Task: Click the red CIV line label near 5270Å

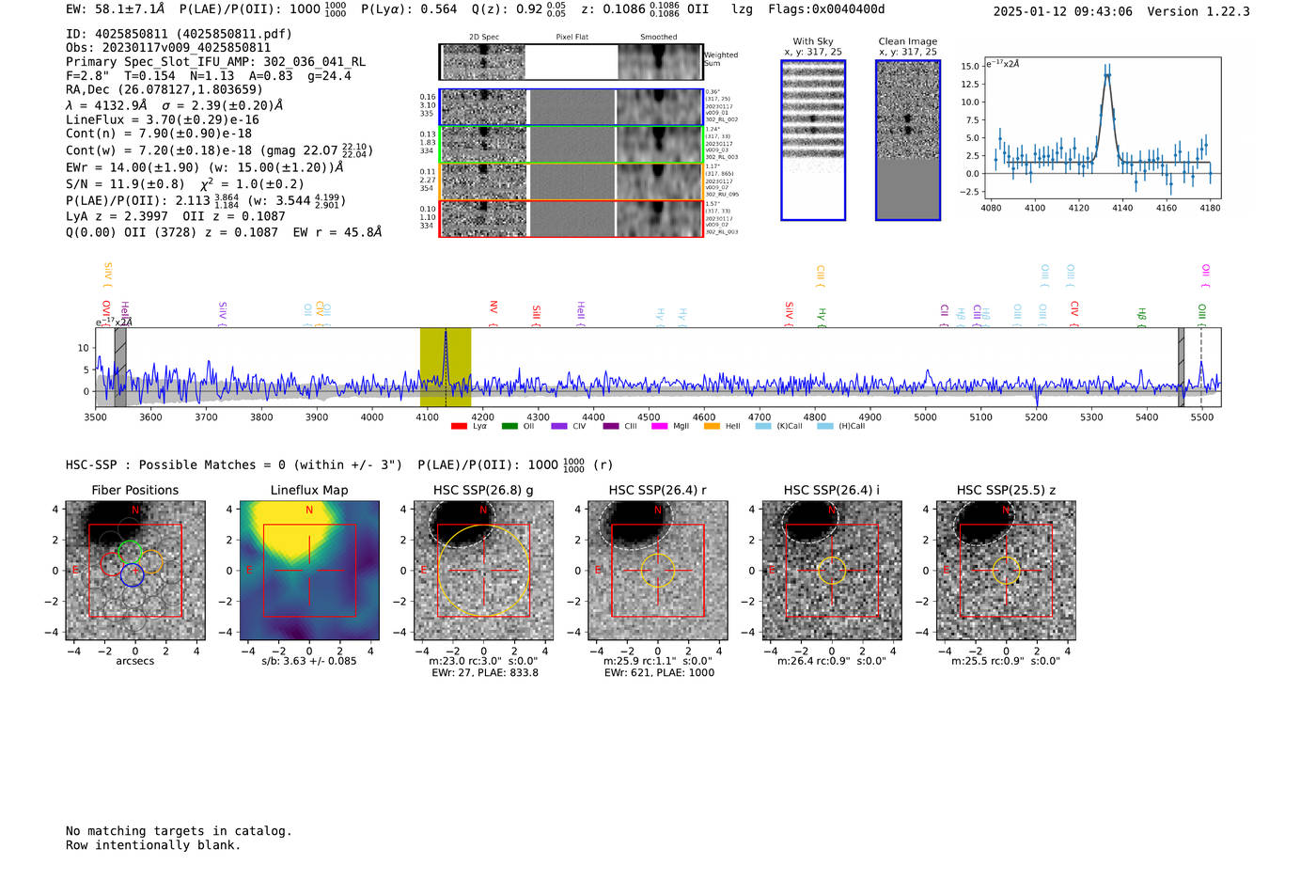Action: (x=1074, y=313)
